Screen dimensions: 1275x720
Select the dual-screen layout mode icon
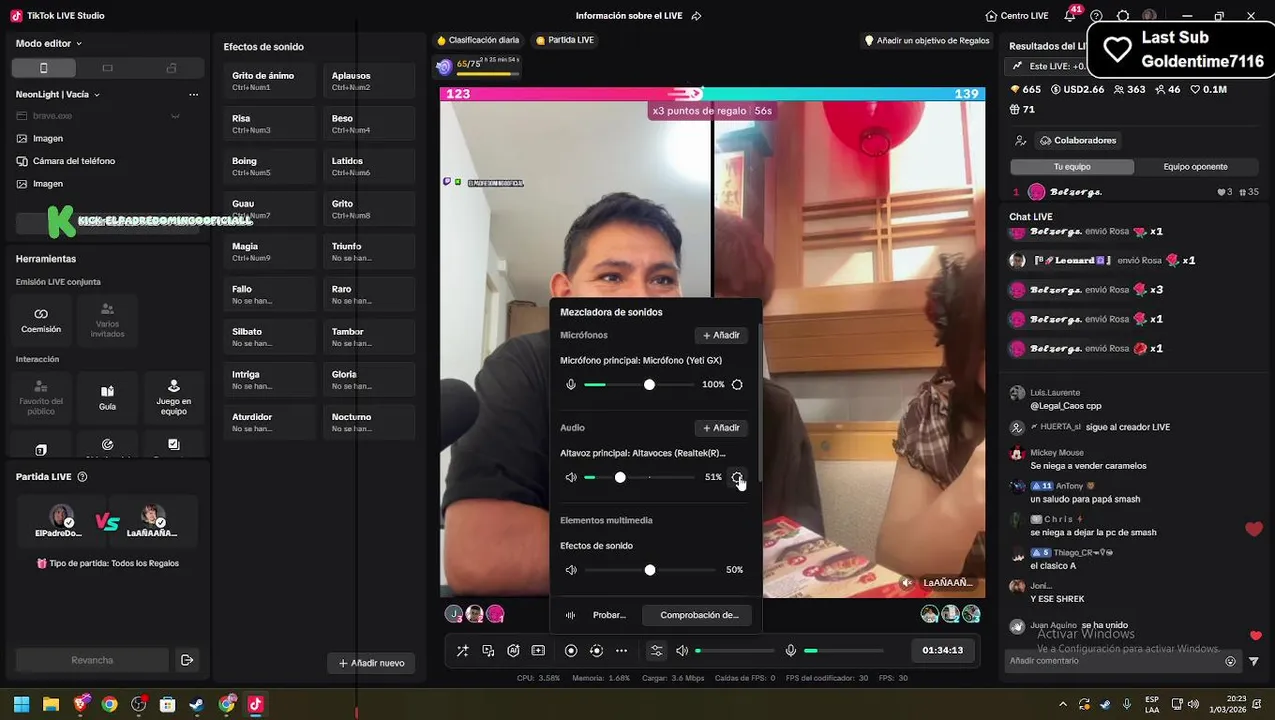pyautogui.click(x=171, y=68)
